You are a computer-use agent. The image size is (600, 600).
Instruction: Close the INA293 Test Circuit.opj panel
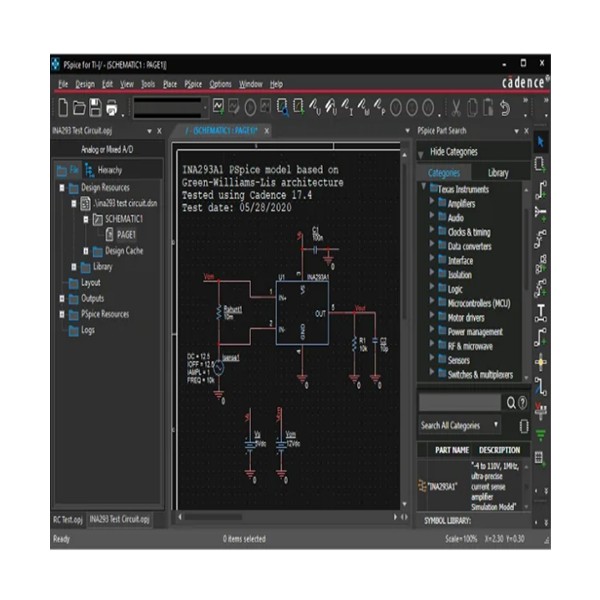[160, 131]
